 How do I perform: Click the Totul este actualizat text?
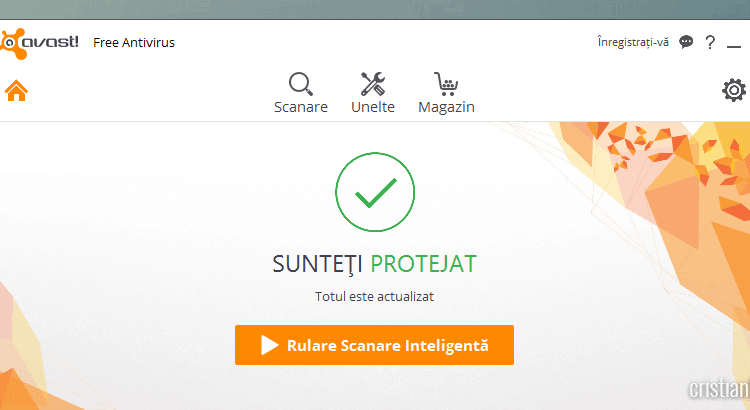pyautogui.click(x=374, y=296)
